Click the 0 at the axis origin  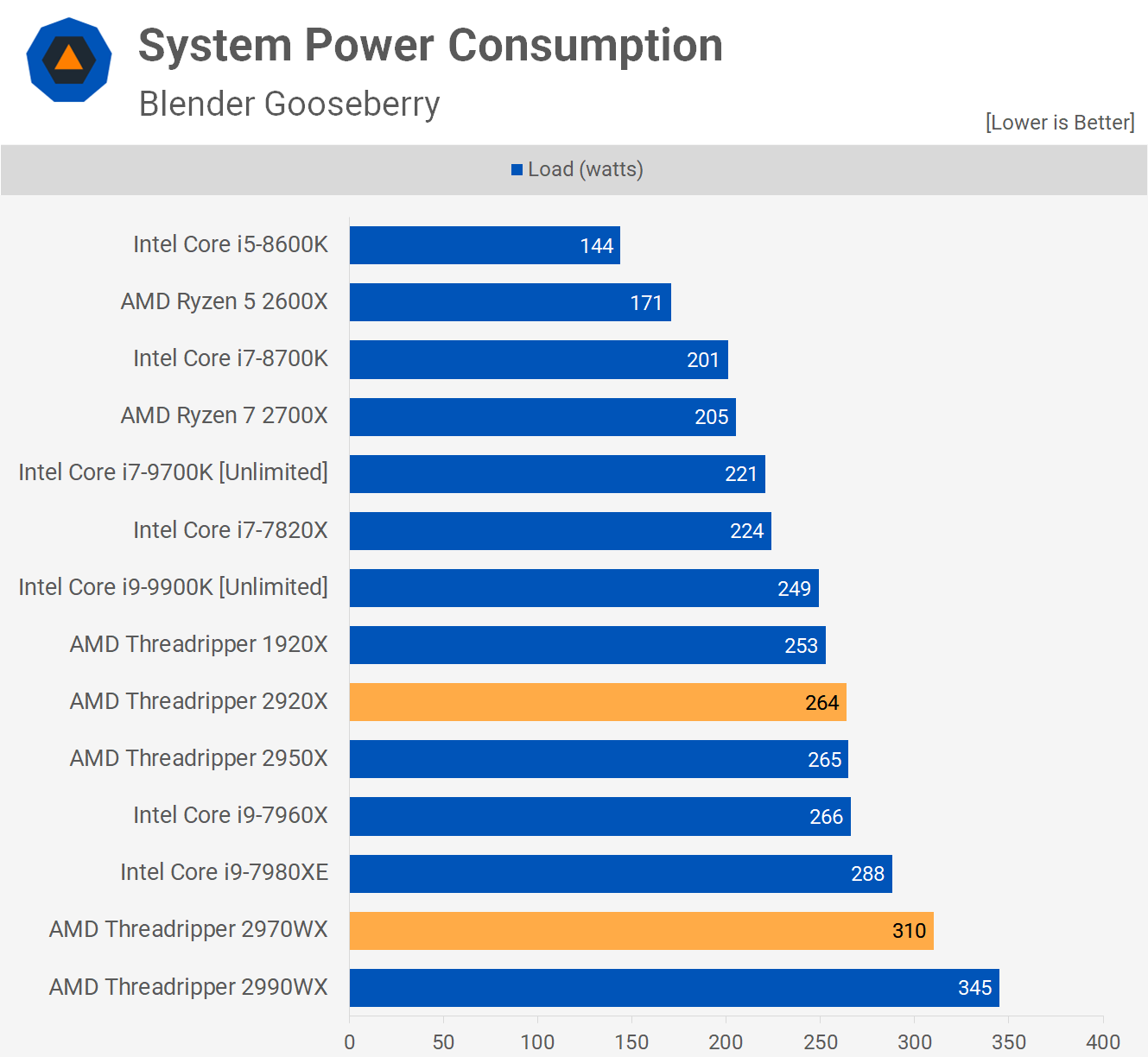click(350, 1042)
